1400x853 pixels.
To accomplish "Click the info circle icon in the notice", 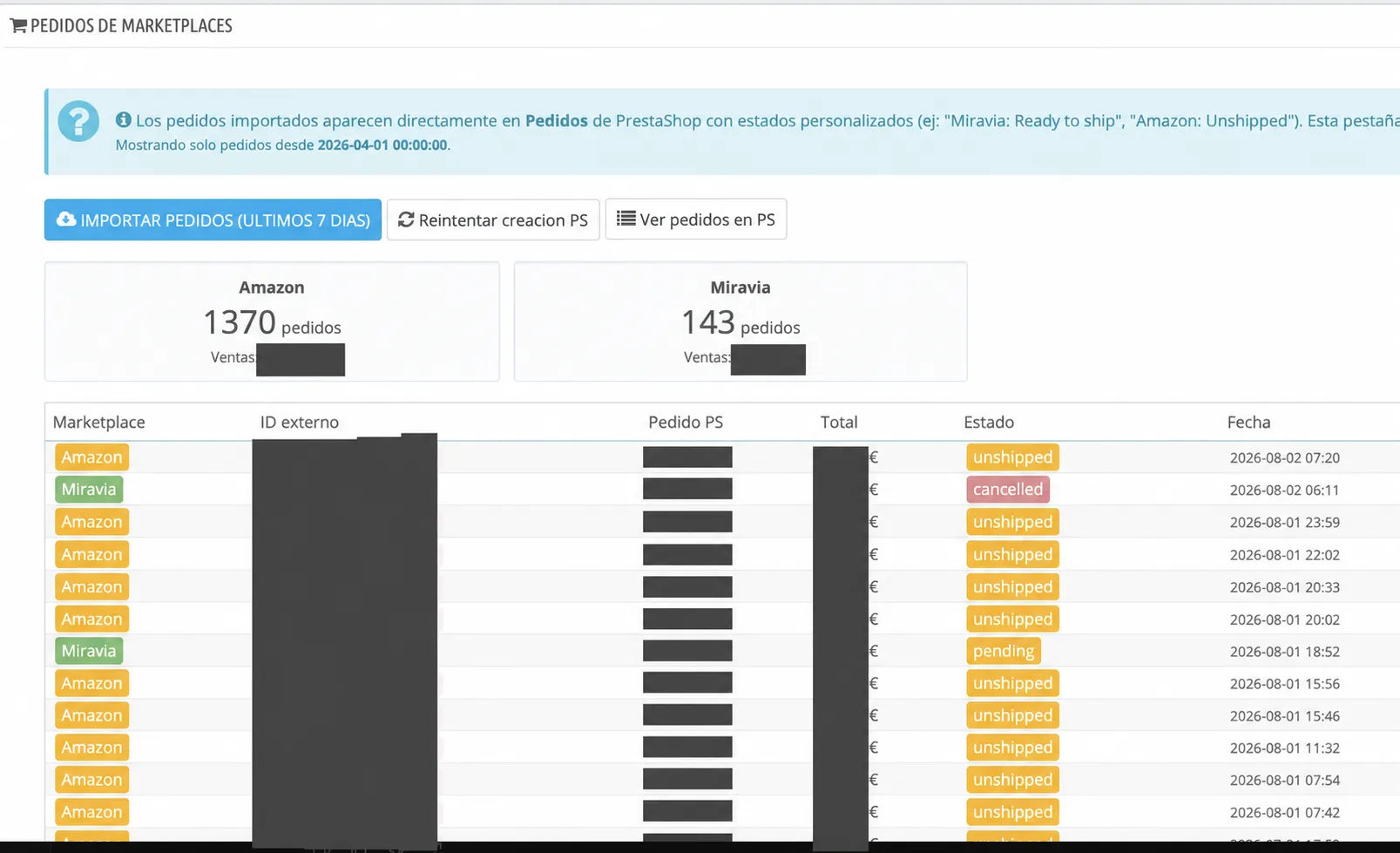I will (x=124, y=119).
